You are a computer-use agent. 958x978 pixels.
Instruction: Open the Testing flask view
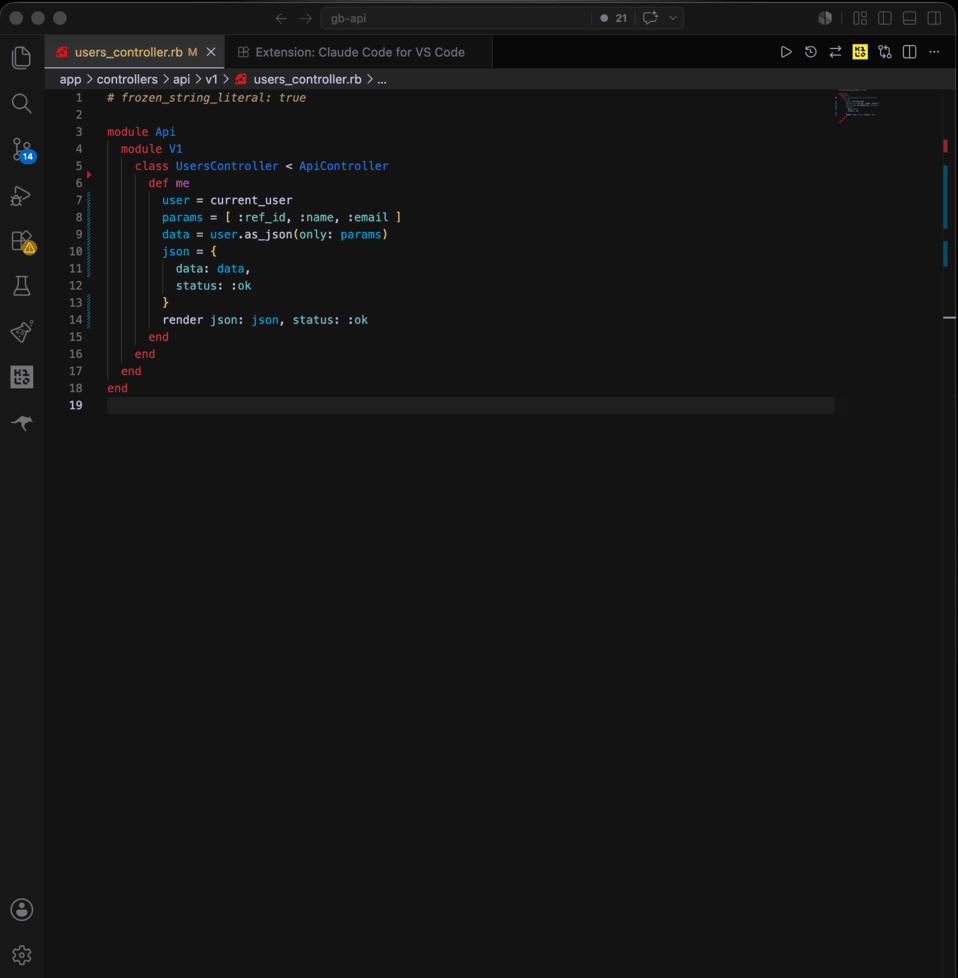coord(22,286)
